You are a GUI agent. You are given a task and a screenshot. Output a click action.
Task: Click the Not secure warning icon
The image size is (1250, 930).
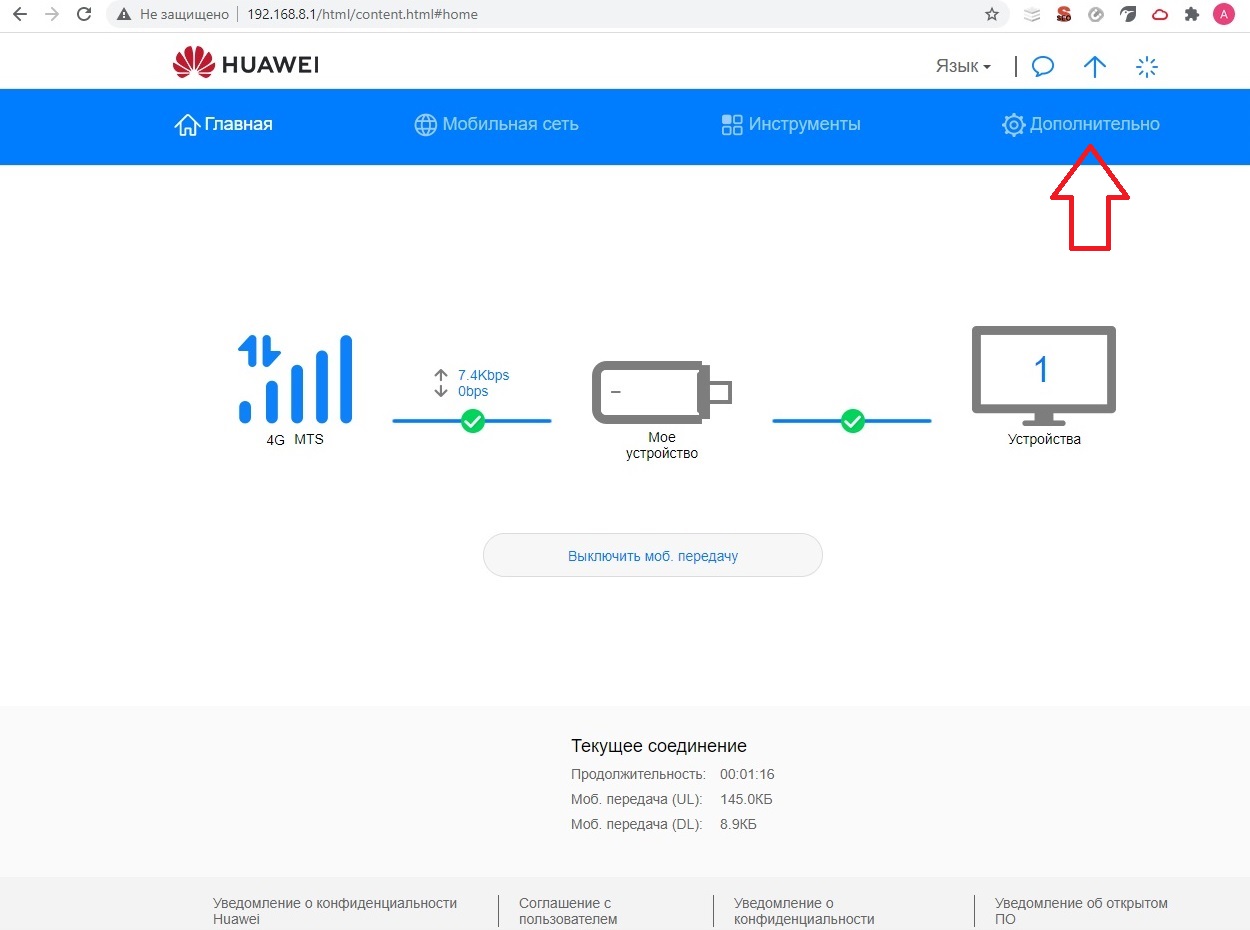(124, 15)
